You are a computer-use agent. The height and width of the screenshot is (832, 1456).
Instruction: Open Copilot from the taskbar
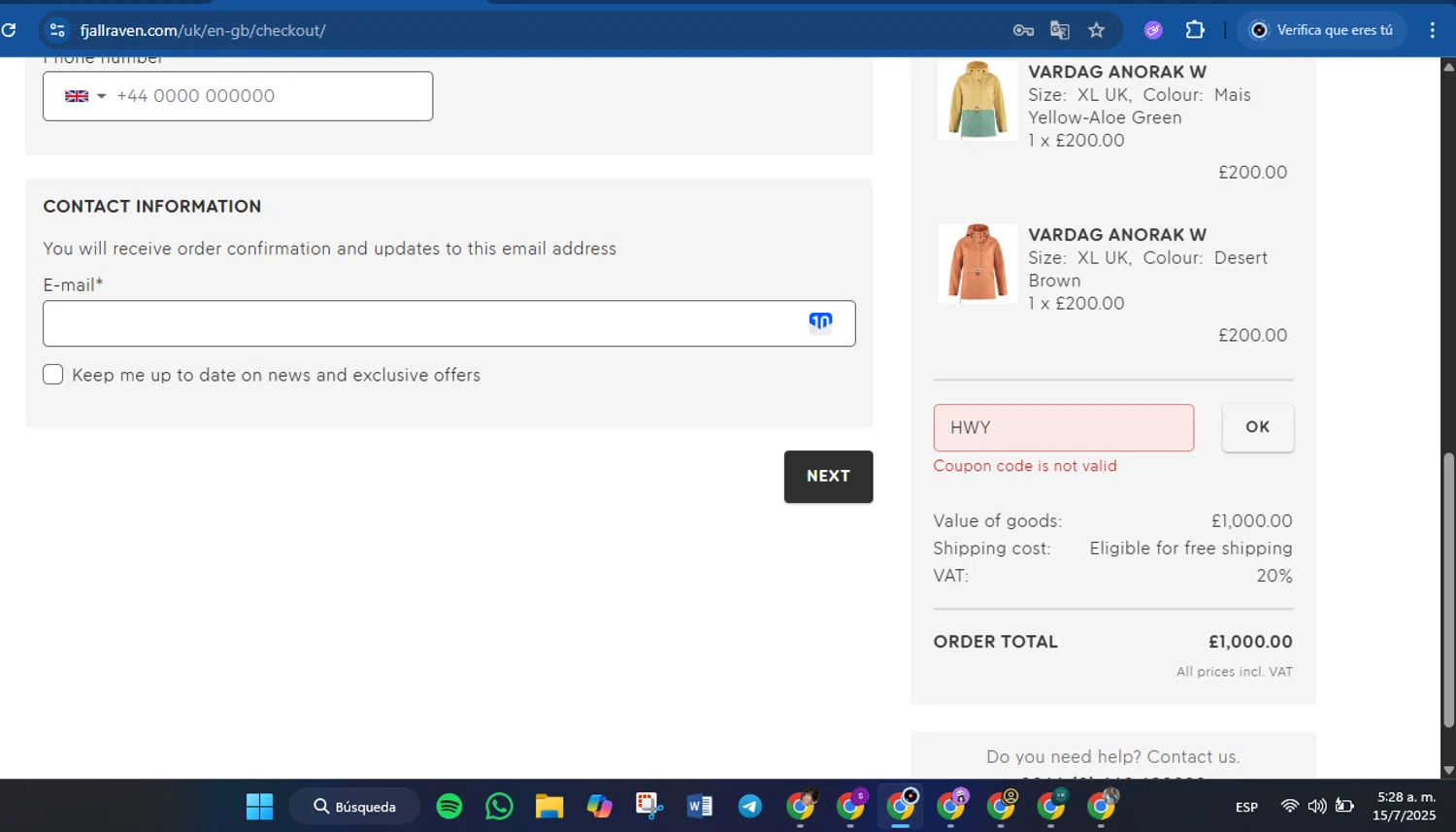600,806
